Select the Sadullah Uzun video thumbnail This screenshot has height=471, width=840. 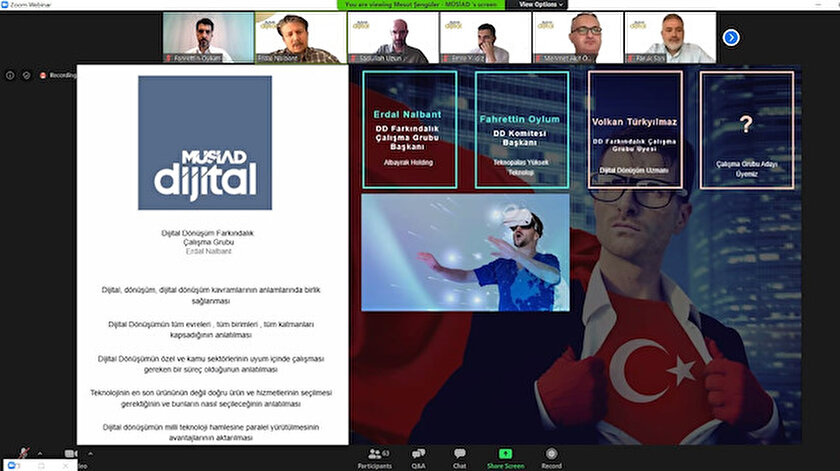point(393,38)
